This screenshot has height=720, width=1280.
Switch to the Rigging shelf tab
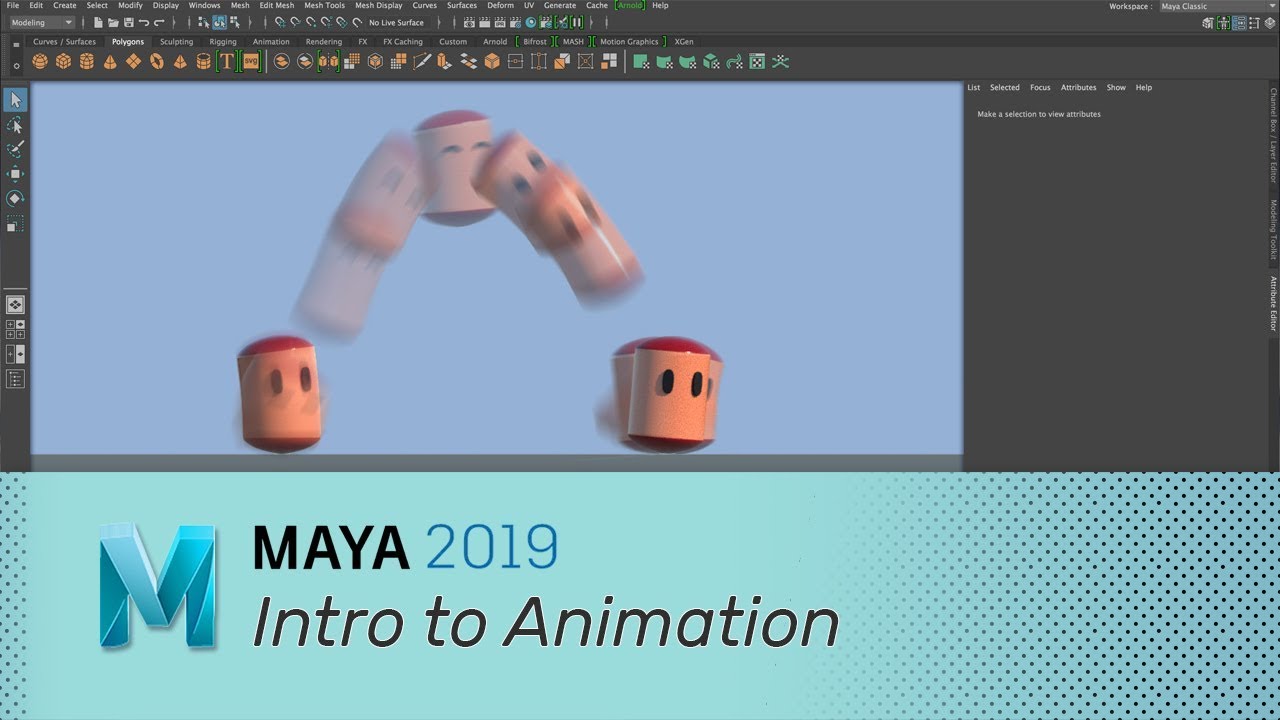(223, 42)
